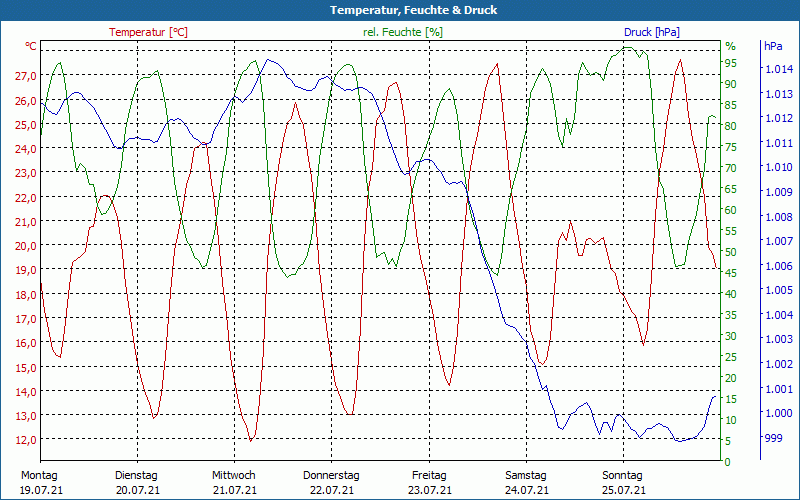Click the 999 pressure axis value

(x=774, y=438)
